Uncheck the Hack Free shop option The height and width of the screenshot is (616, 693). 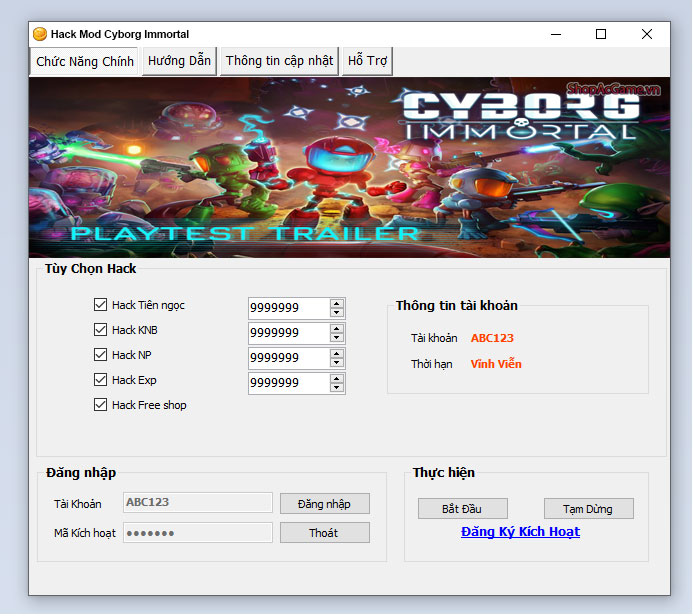coord(100,405)
